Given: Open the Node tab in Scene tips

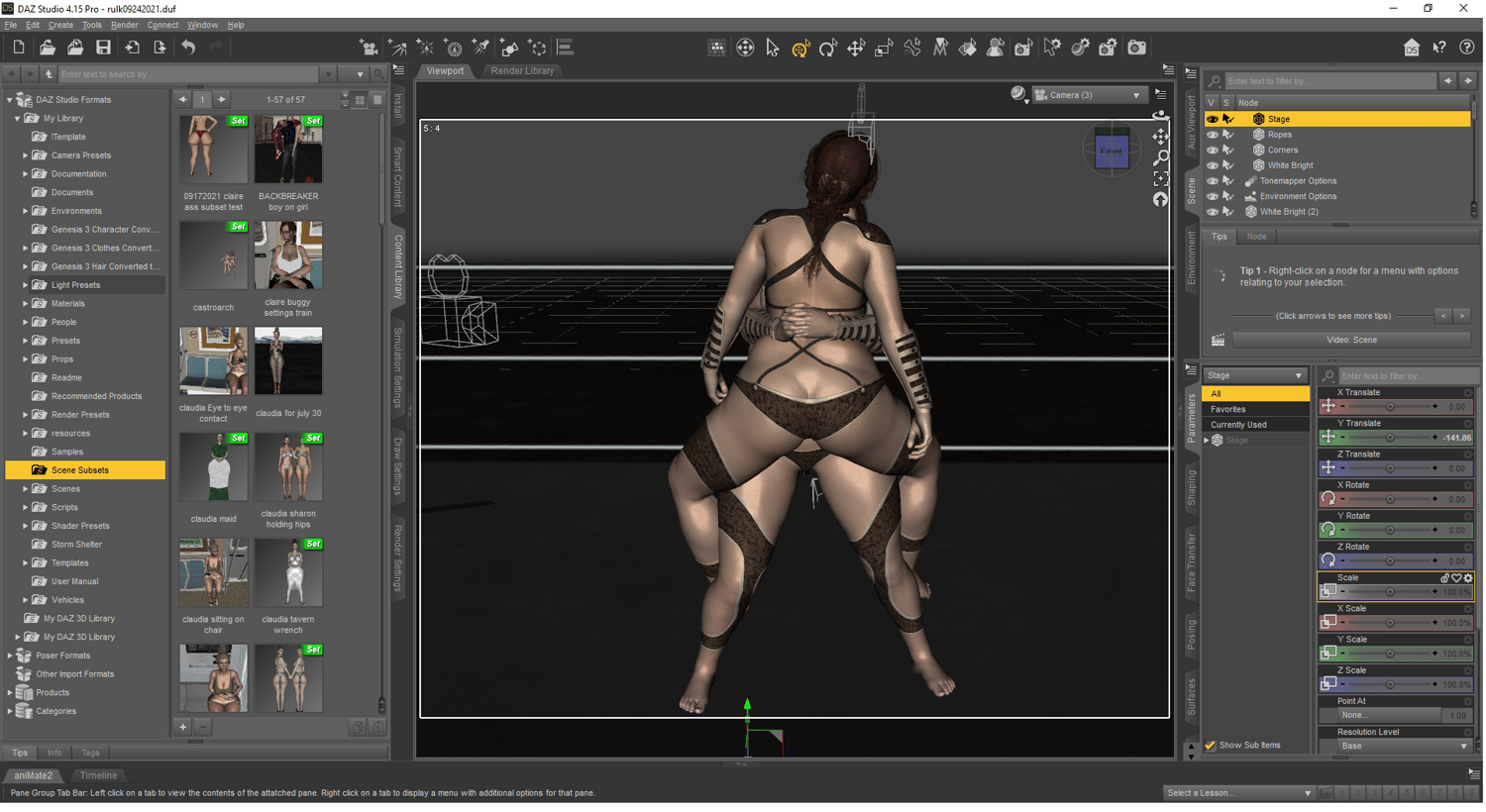Looking at the screenshot, I should tap(1256, 237).
